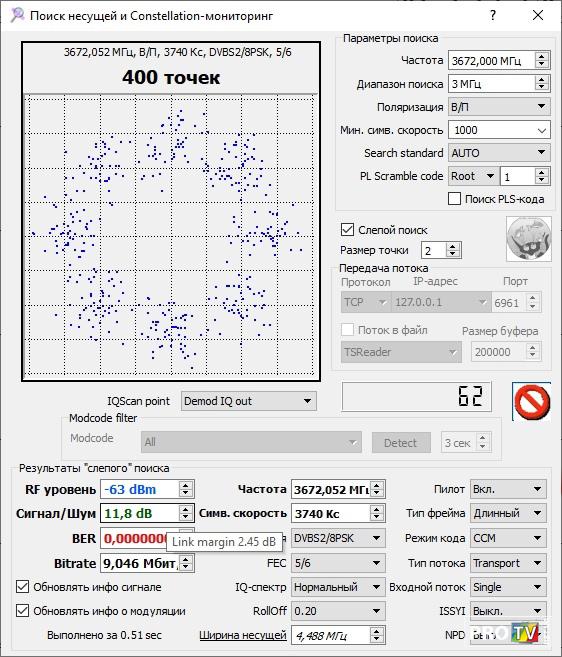Toggle Обновлять инфо сигнале checkbox

pos(23,587)
